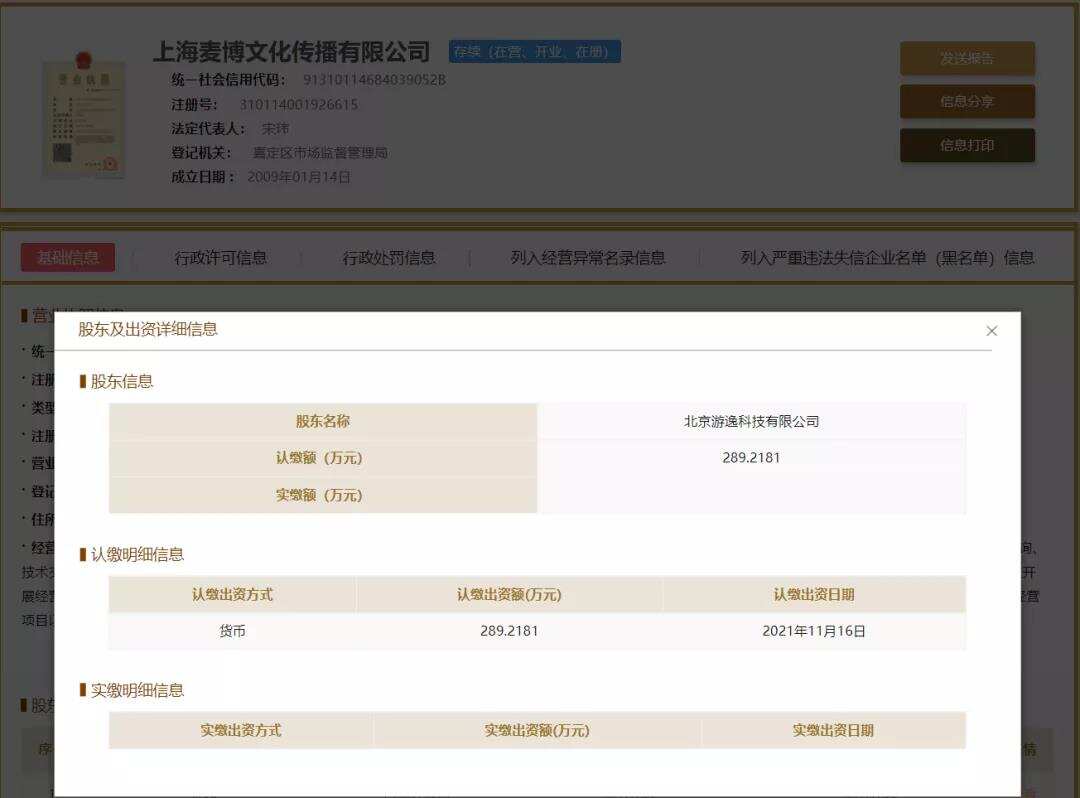The height and width of the screenshot is (798, 1080).
Task: Click the 实缴额（万元） row label
Action: (320, 495)
